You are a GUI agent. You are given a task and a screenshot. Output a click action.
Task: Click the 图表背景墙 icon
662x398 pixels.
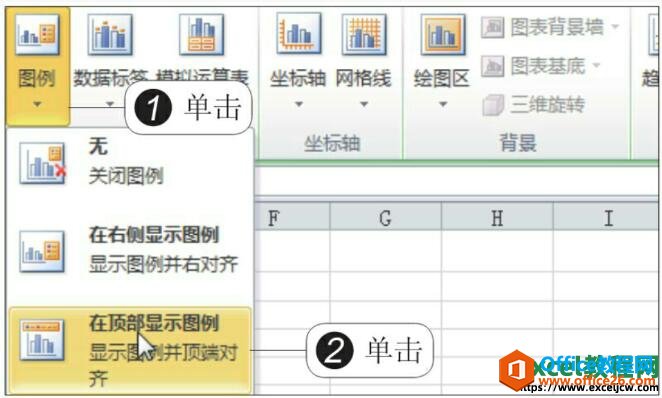click(x=492, y=27)
